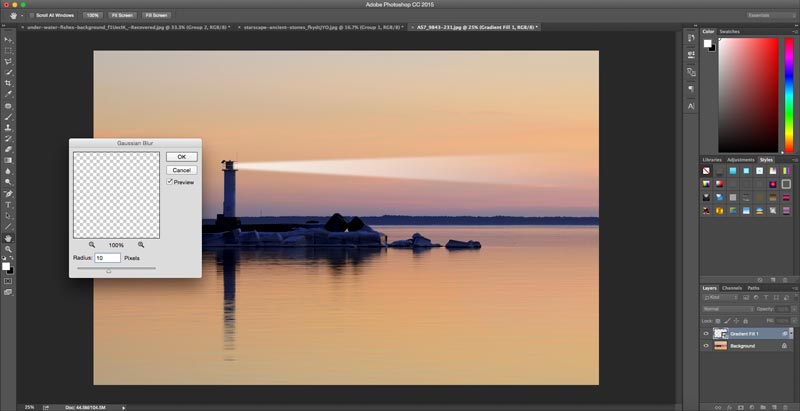Select the Rectangular Marquee tool
The height and width of the screenshot is (411, 800).
point(8,51)
